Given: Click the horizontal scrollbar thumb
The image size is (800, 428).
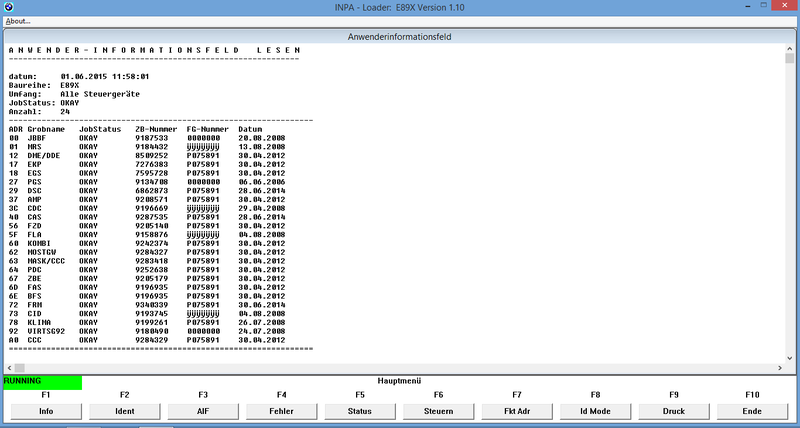Looking at the screenshot, I should [19, 368].
